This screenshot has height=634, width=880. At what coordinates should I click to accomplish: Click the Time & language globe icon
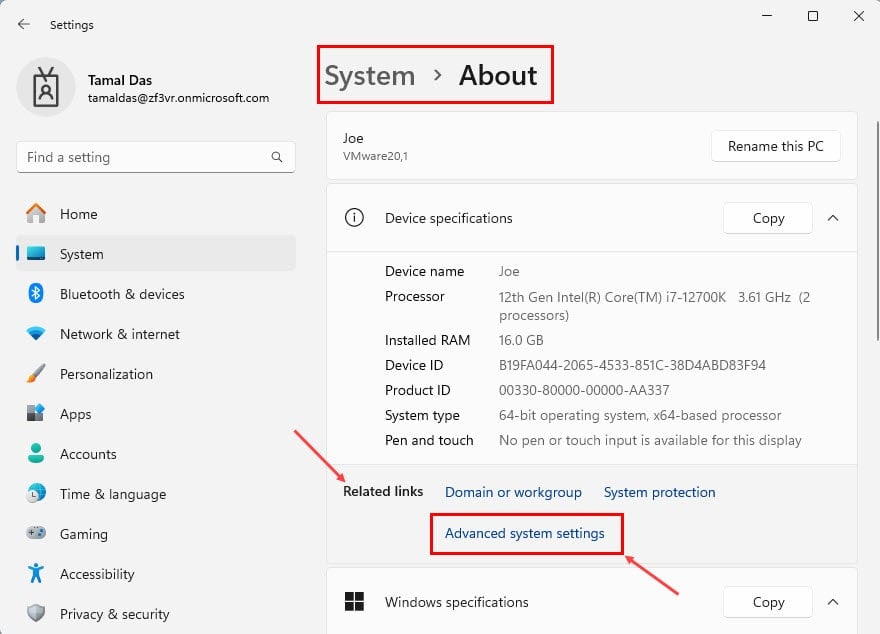36,494
